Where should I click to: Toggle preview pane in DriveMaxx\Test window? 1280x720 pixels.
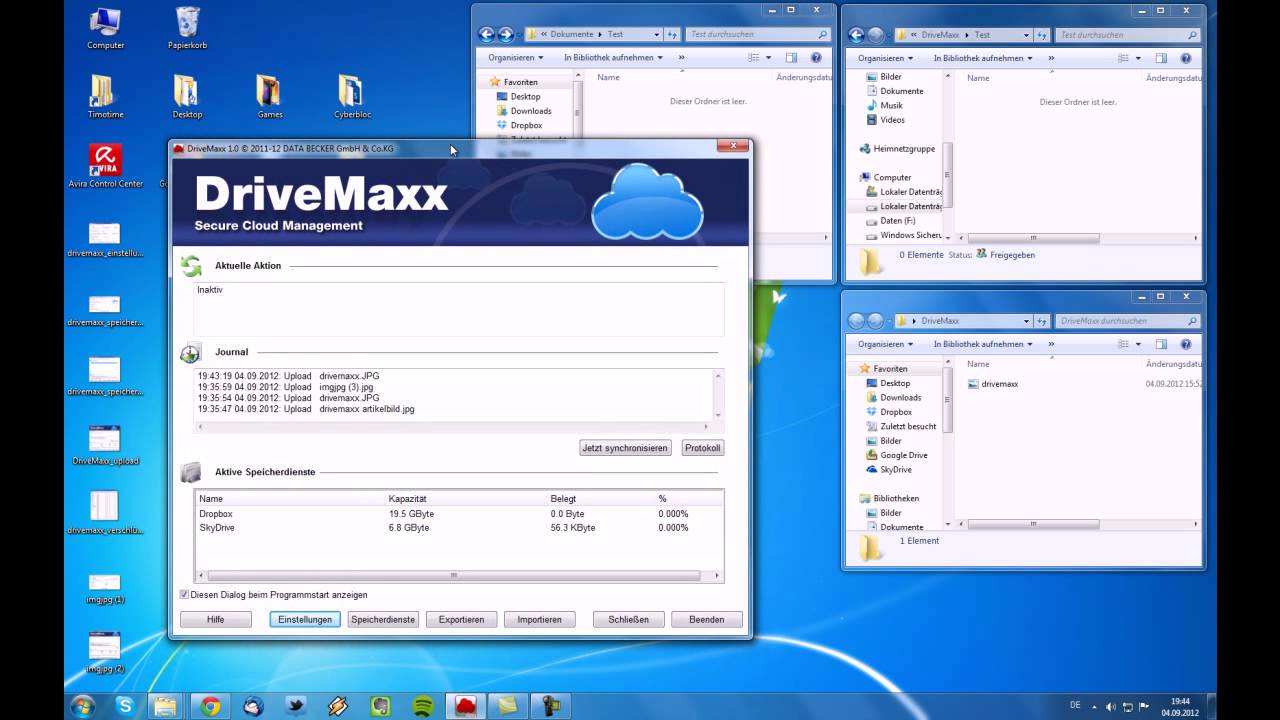tap(1161, 58)
